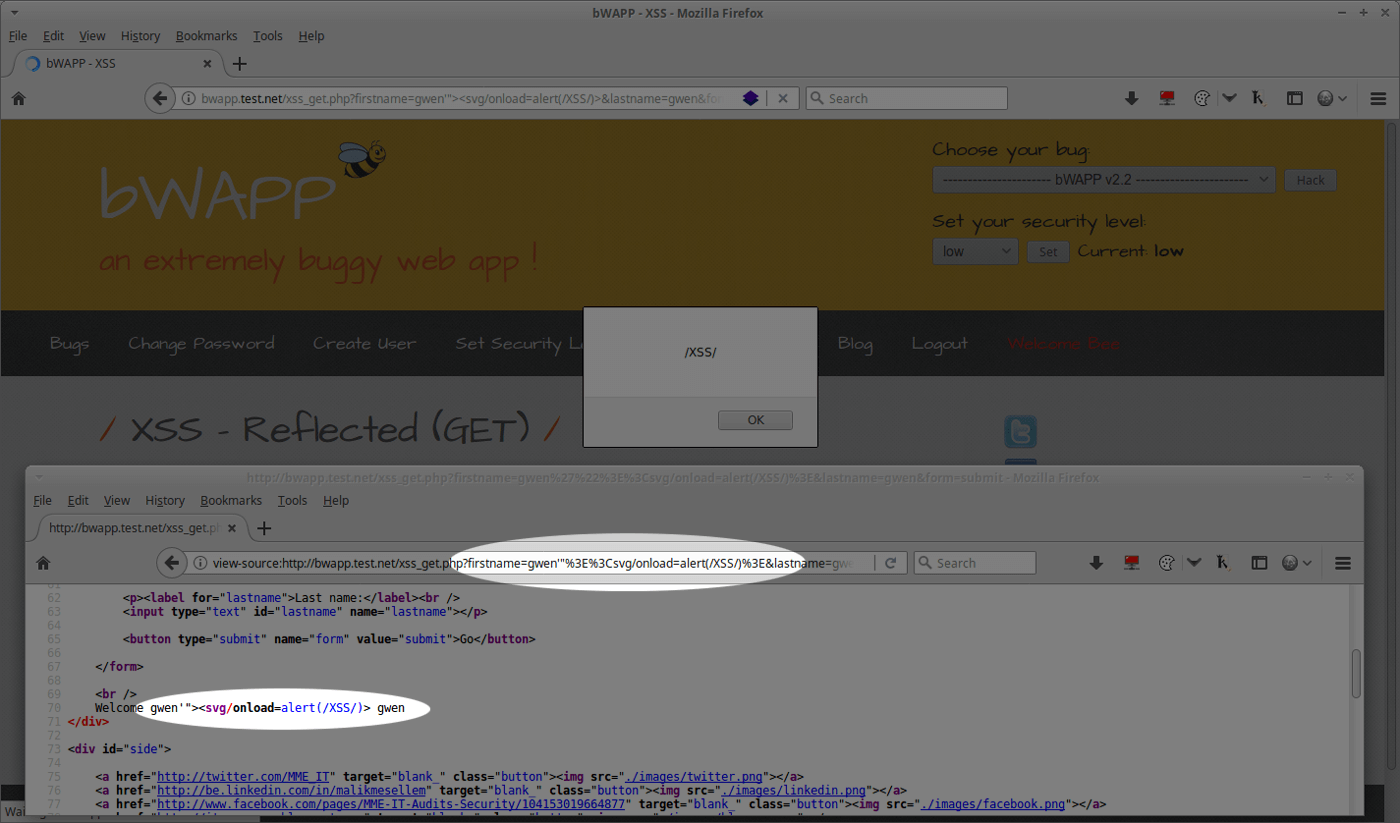Click the red monitor toolbar icon in the bWAPP window
Image resolution: width=1400 pixels, height=823 pixels.
(x=1166, y=98)
